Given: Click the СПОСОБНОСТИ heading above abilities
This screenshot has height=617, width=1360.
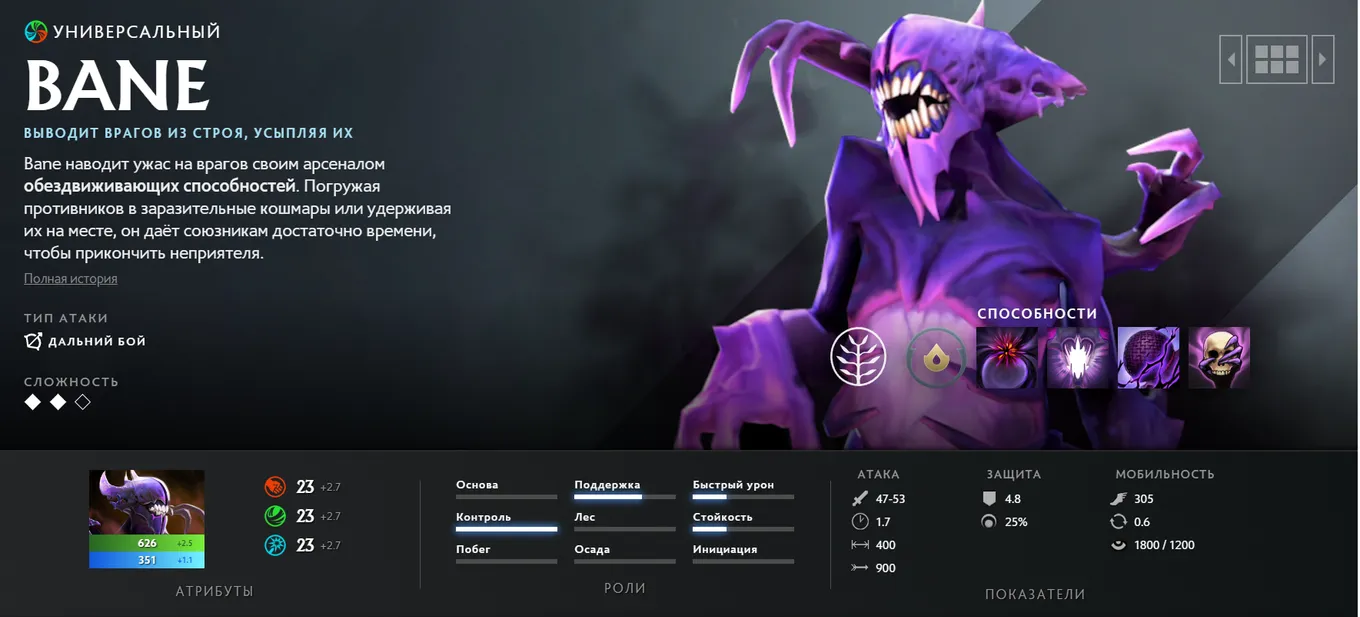Looking at the screenshot, I should pyautogui.click(x=1037, y=313).
